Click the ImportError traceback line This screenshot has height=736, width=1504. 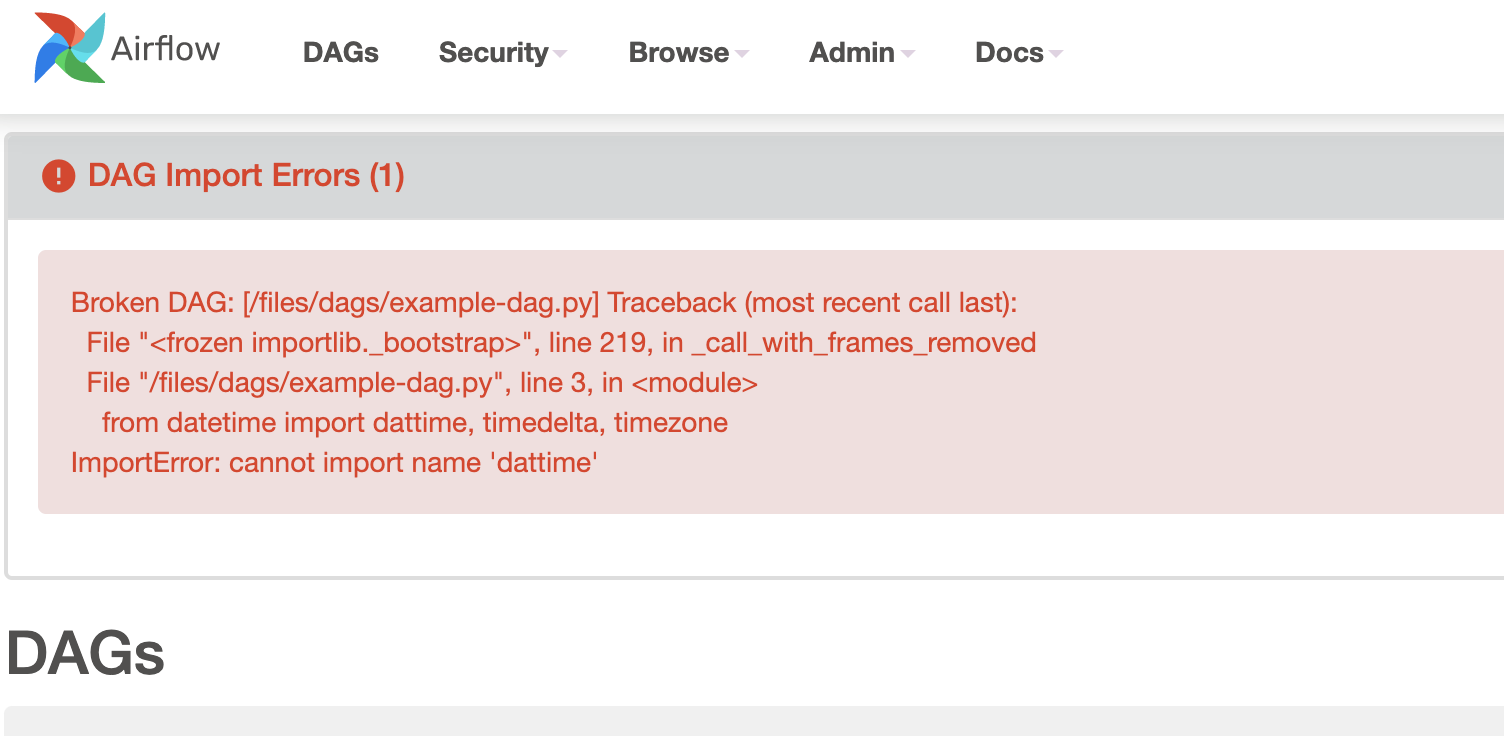coord(334,462)
